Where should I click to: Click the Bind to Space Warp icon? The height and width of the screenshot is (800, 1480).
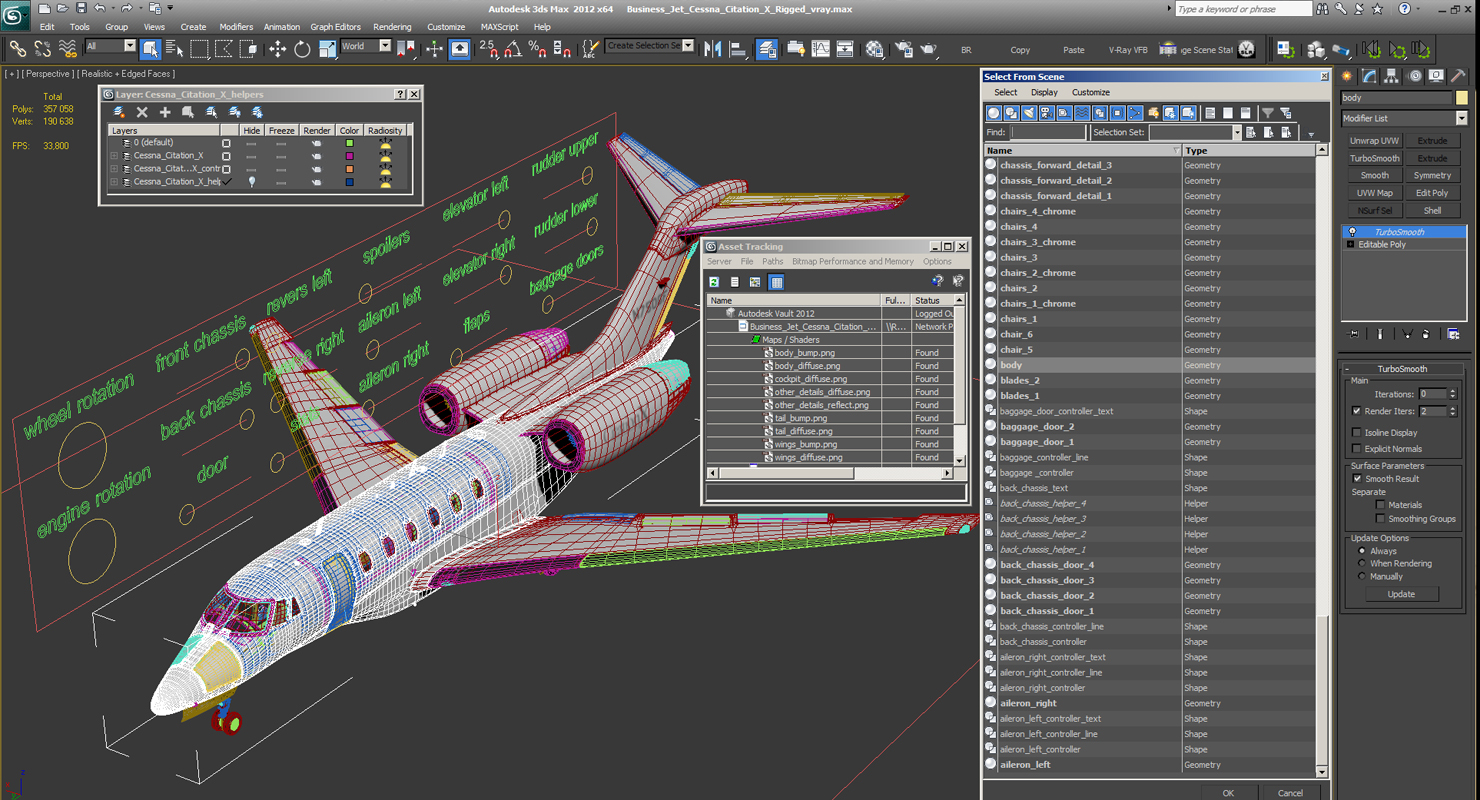point(67,48)
